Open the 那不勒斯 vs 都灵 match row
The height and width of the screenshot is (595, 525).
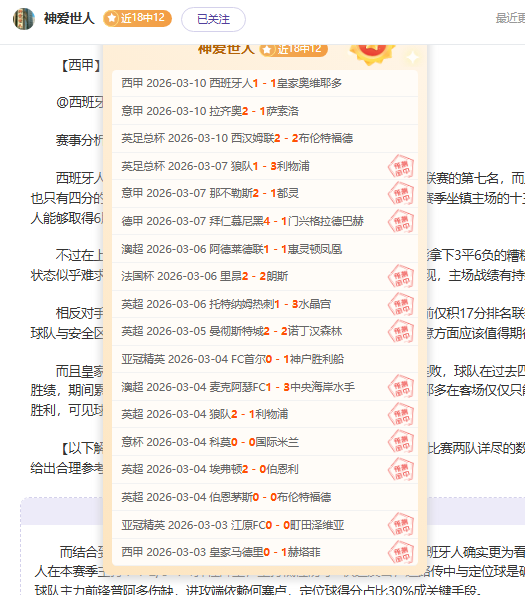(x=265, y=194)
